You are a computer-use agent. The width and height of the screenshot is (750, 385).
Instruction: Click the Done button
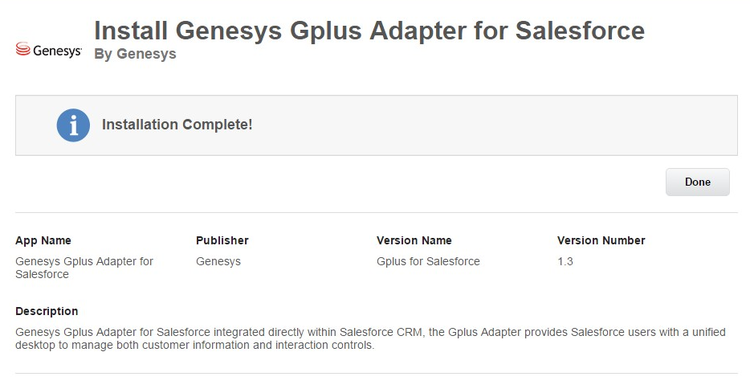[x=697, y=182]
